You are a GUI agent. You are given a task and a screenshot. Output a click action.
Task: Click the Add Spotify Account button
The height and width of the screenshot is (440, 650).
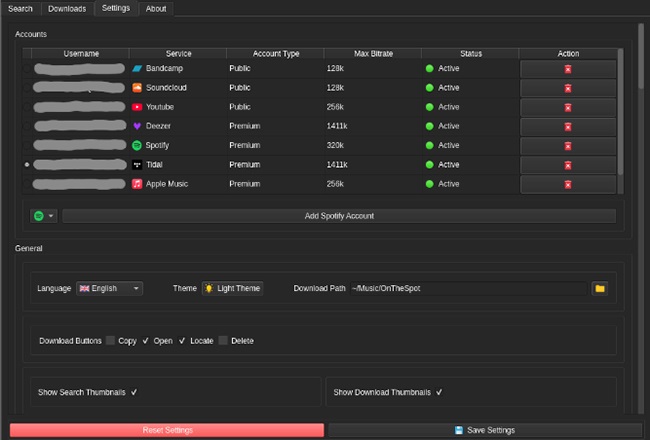click(x=339, y=216)
